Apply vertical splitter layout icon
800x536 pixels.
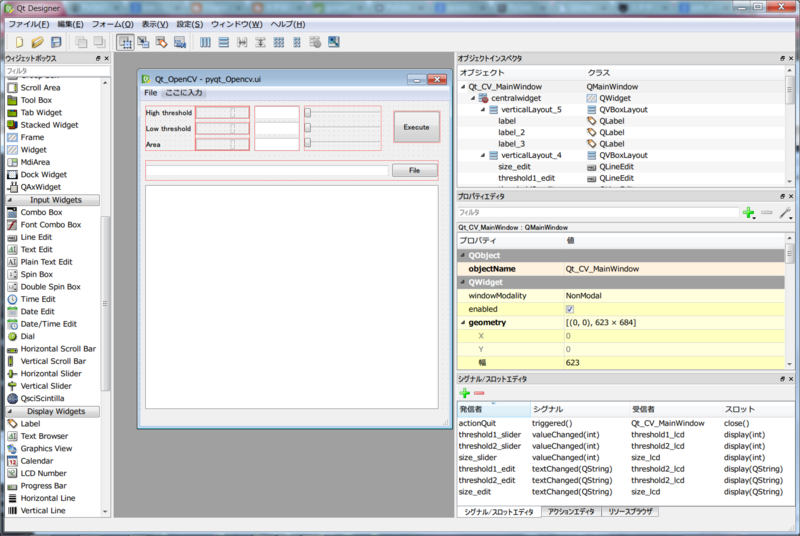click(x=260, y=42)
